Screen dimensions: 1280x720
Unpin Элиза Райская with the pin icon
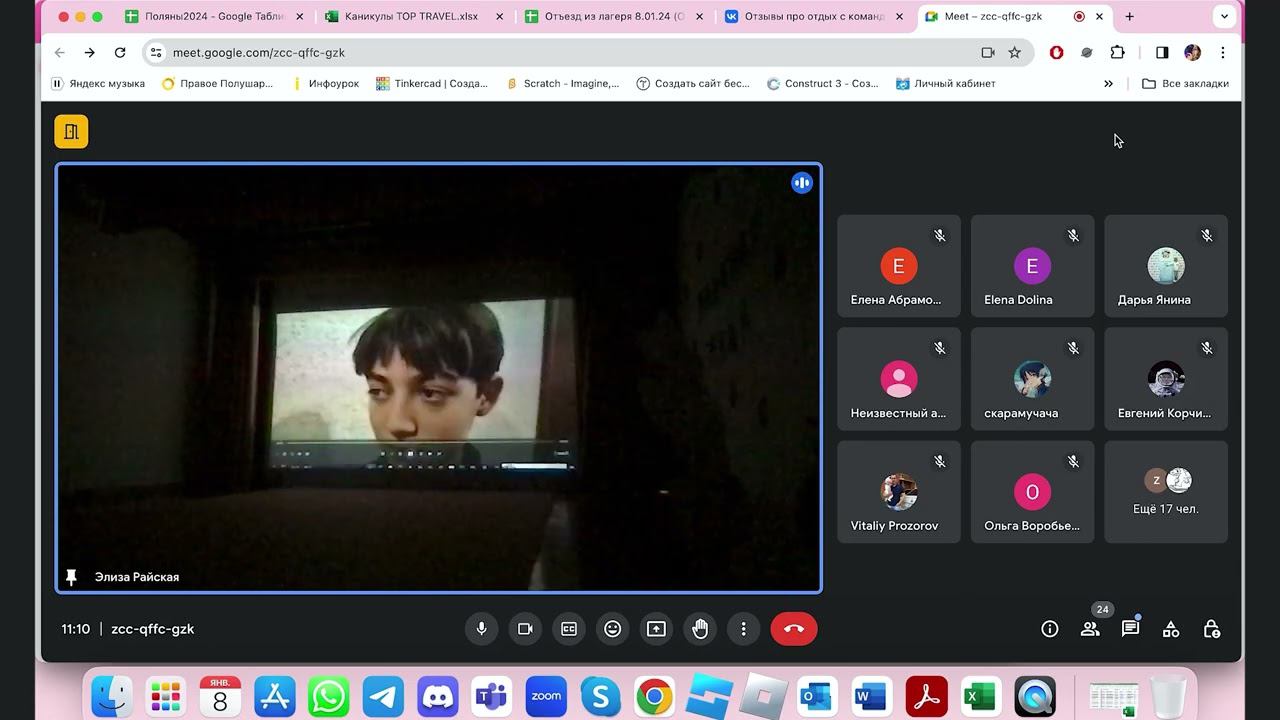click(71, 577)
